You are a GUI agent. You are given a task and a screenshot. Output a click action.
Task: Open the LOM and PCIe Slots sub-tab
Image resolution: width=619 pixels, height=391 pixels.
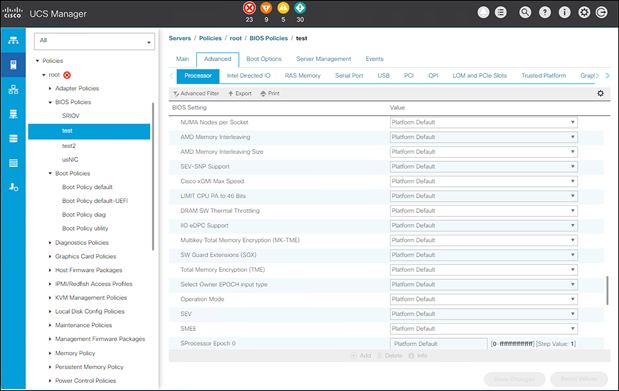coord(480,75)
